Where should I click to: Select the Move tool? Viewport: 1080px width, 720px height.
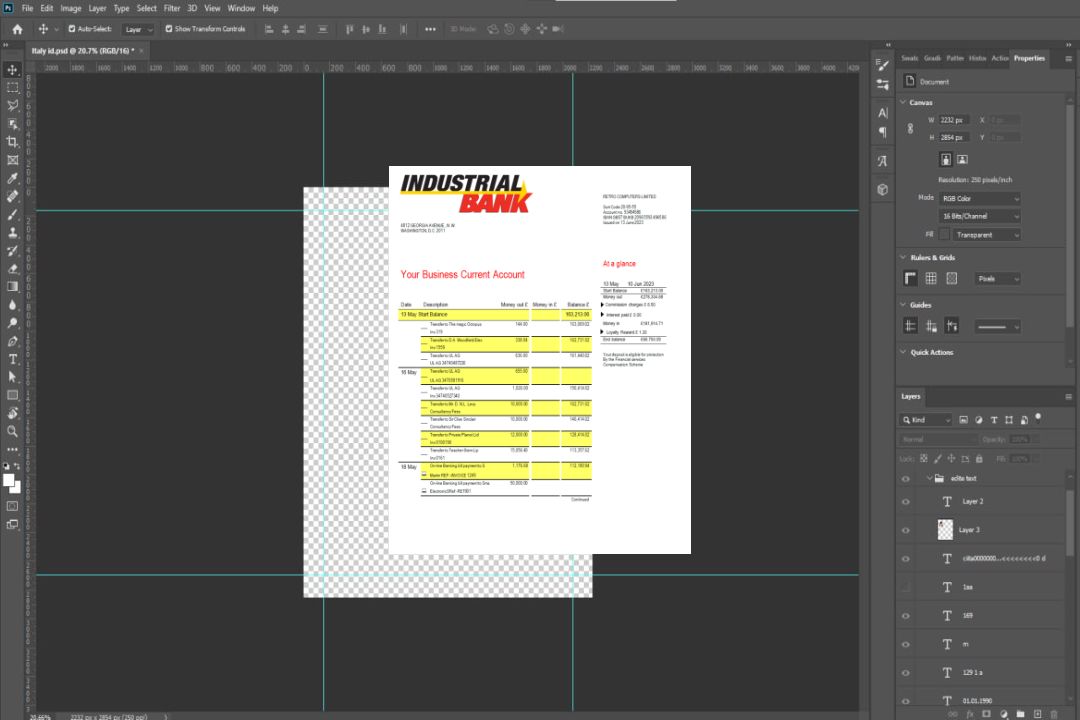click(12, 70)
